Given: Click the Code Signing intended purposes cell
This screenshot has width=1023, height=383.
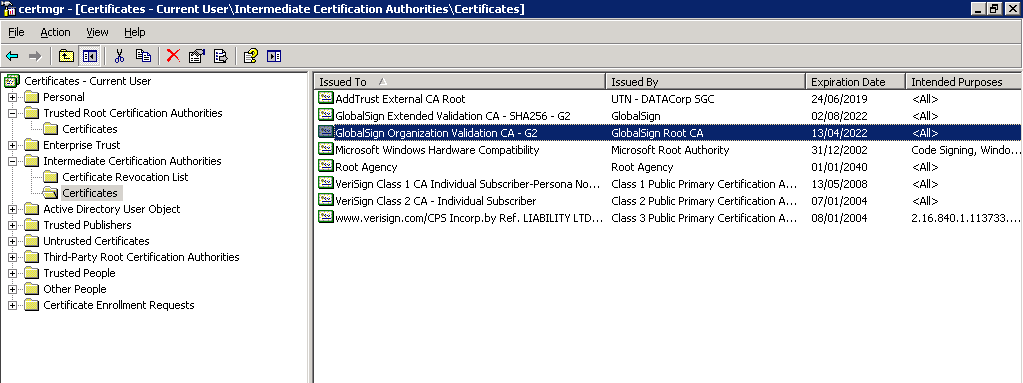Looking at the screenshot, I should click(966, 150).
